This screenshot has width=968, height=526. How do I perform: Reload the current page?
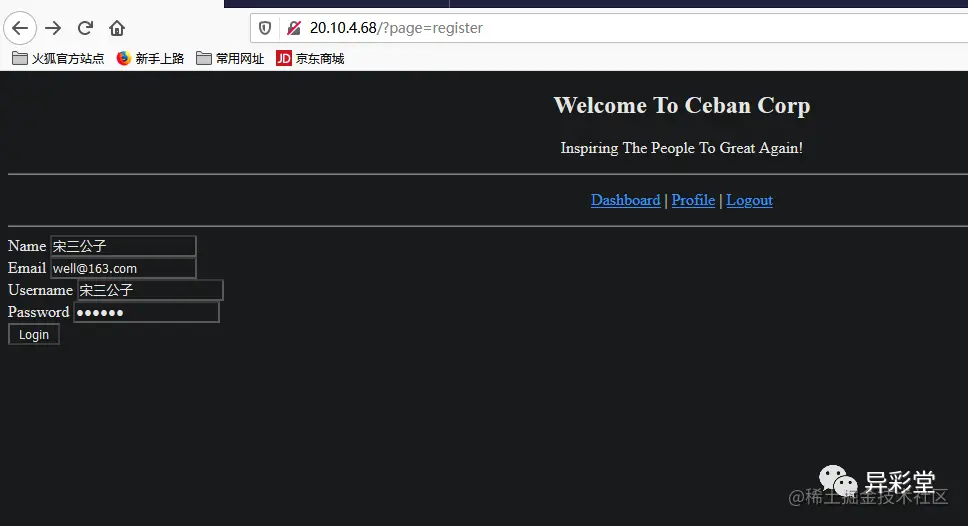pos(85,28)
